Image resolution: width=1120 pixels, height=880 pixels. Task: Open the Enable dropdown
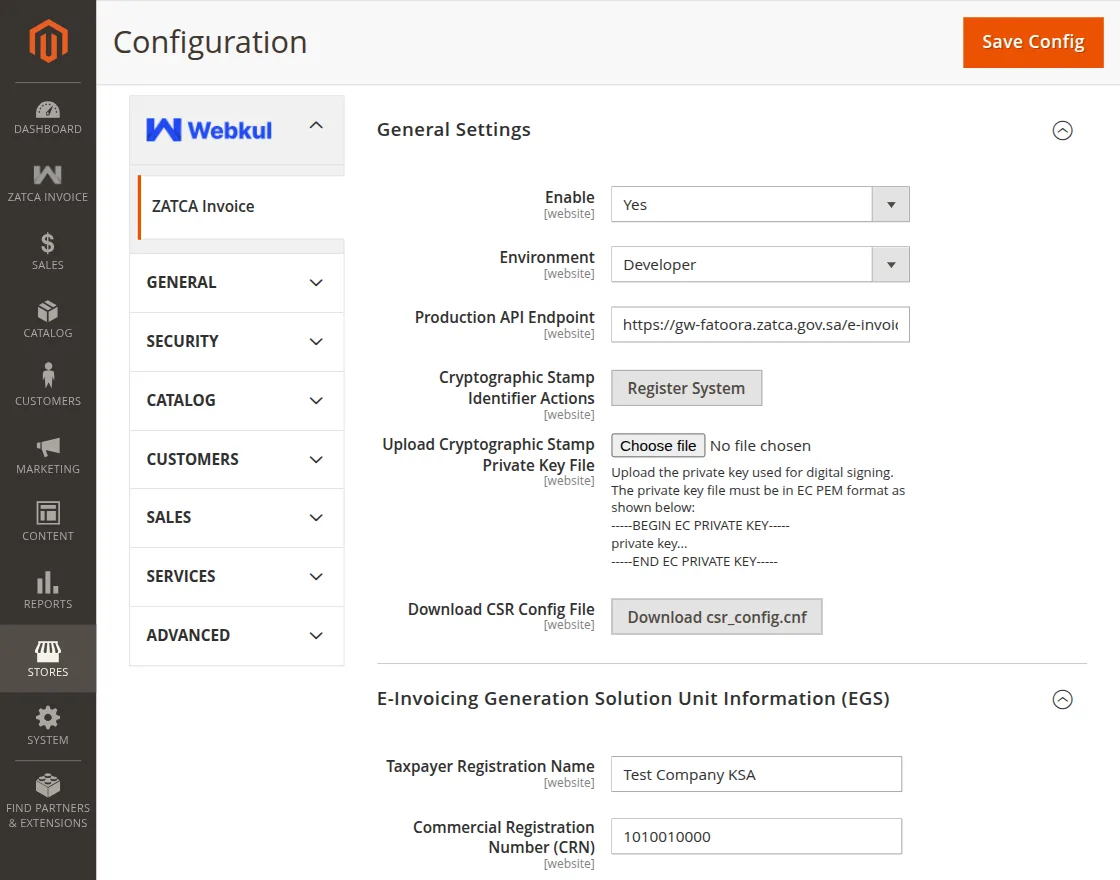[x=759, y=204]
